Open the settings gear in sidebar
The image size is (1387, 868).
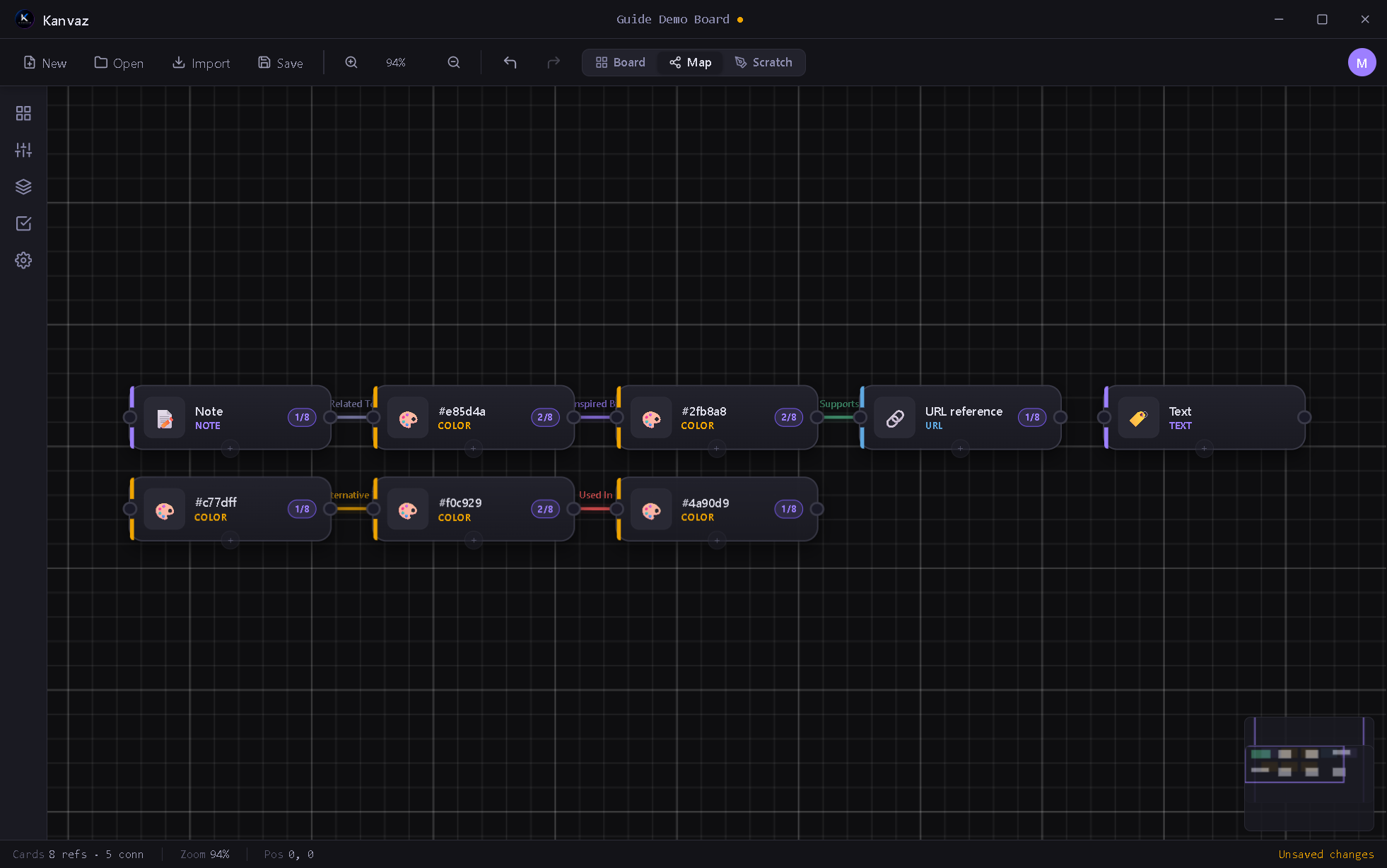click(23, 260)
